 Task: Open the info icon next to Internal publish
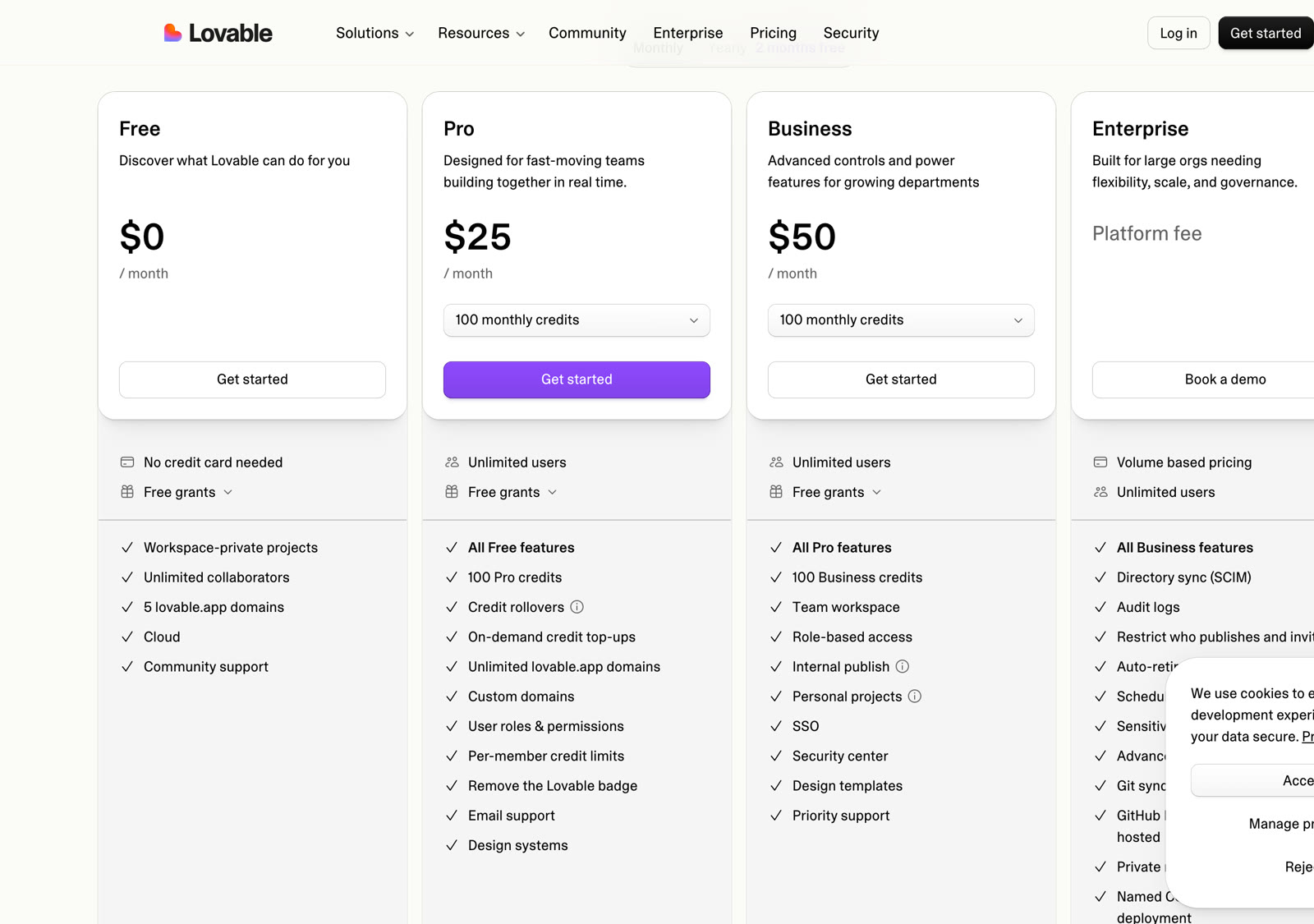[x=903, y=666]
